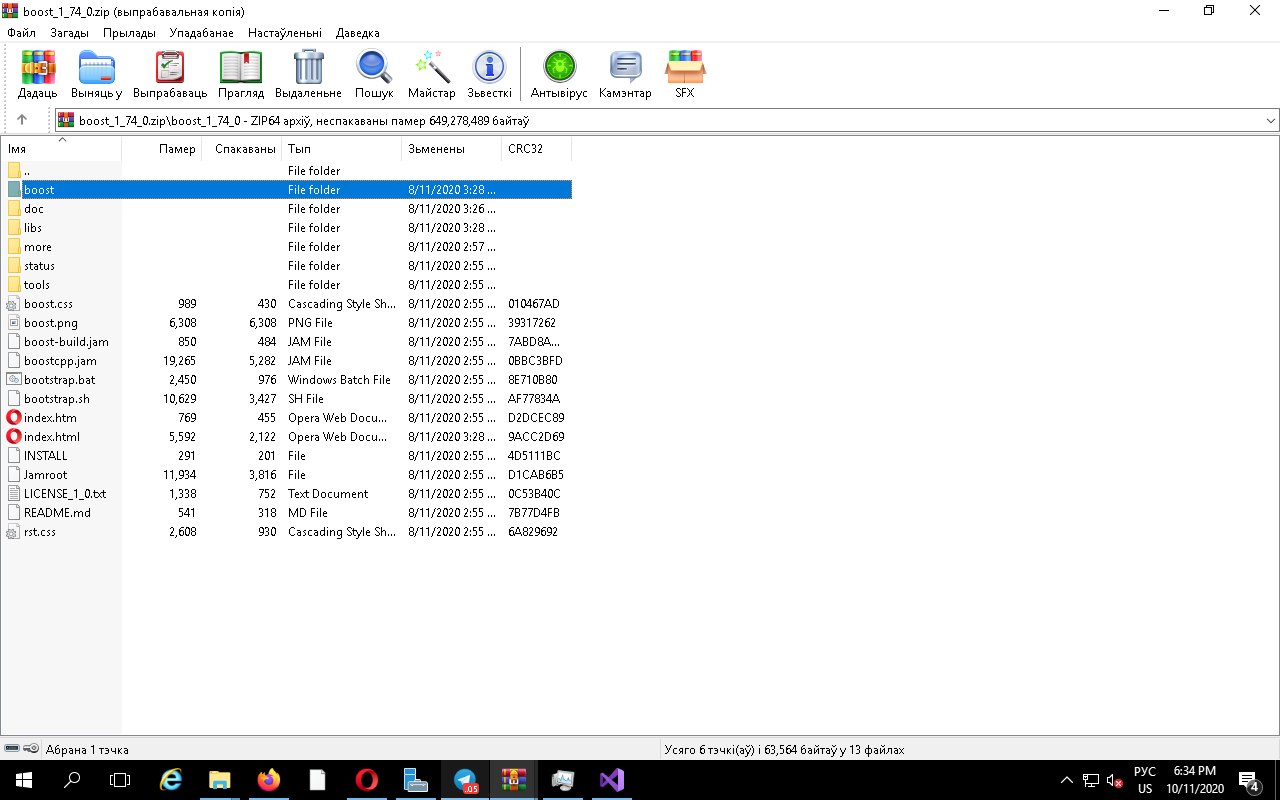The width and height of the screenshot is (1280, 800).
Task: Sort by Зменены column header
Action: (452, 149)
